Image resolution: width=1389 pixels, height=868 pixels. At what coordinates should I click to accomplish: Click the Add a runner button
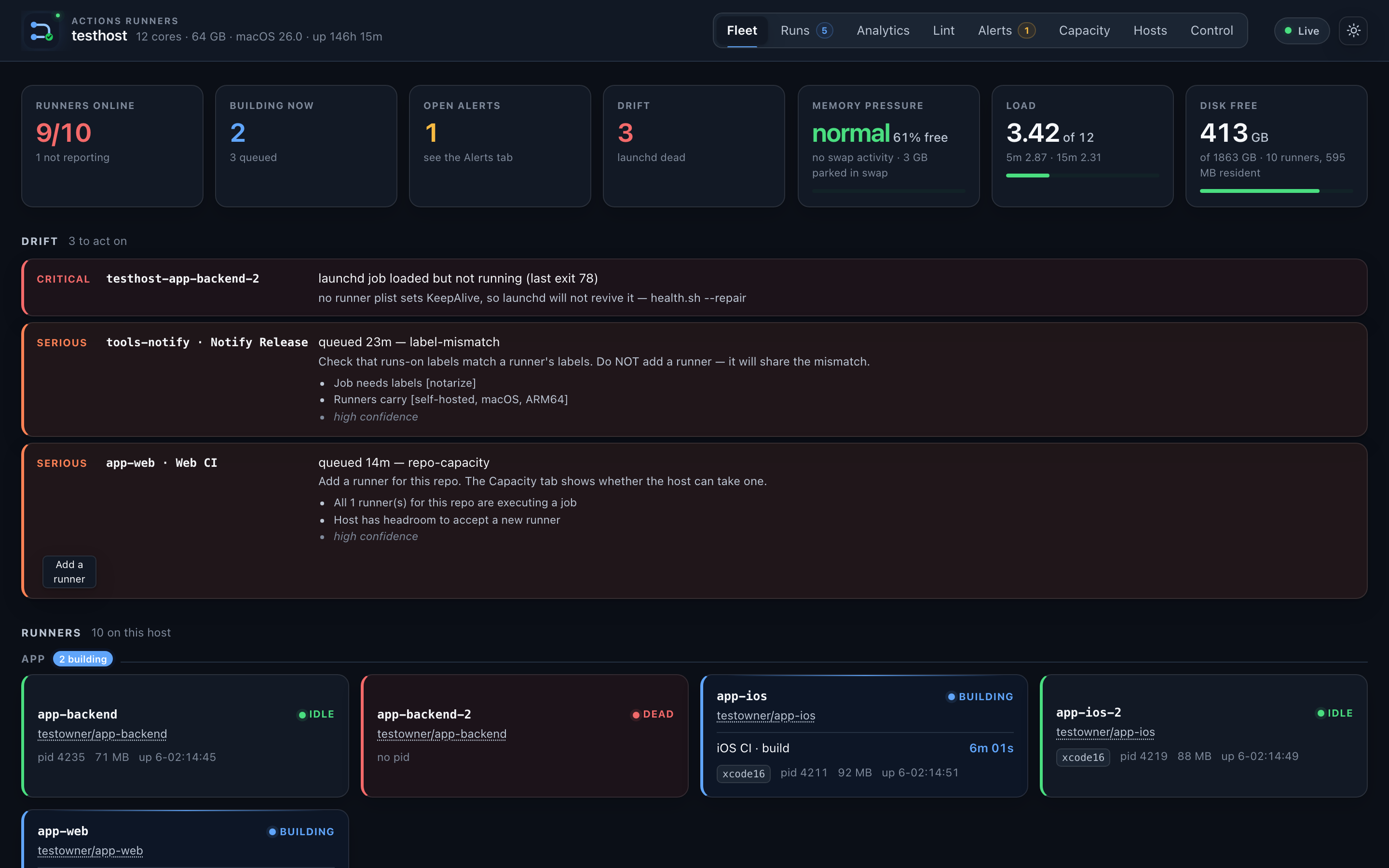(x=69, y=572)
